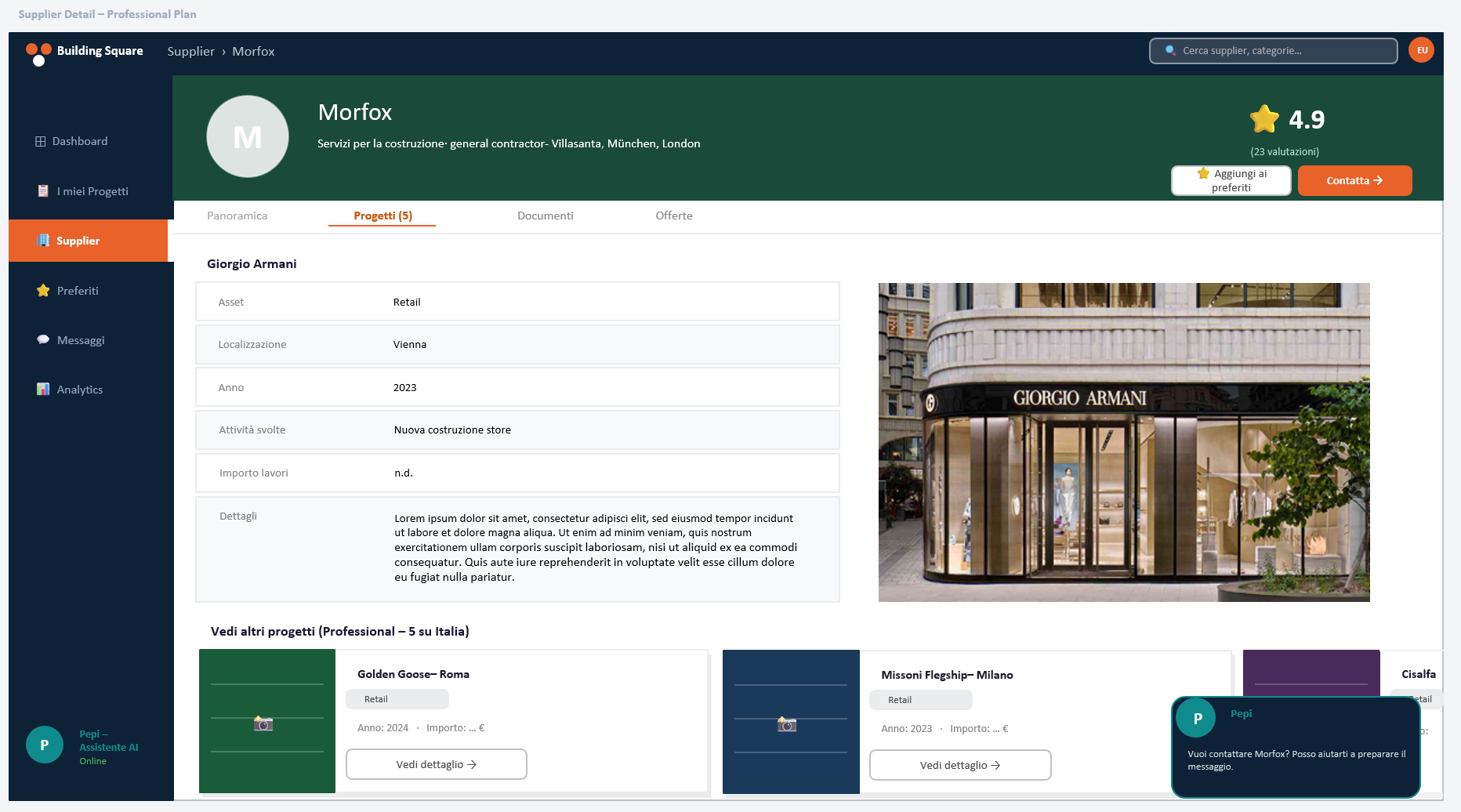Open Messaggi speech bubble item
Viewport: 1461px width, 812px height.
coord(71,340)
